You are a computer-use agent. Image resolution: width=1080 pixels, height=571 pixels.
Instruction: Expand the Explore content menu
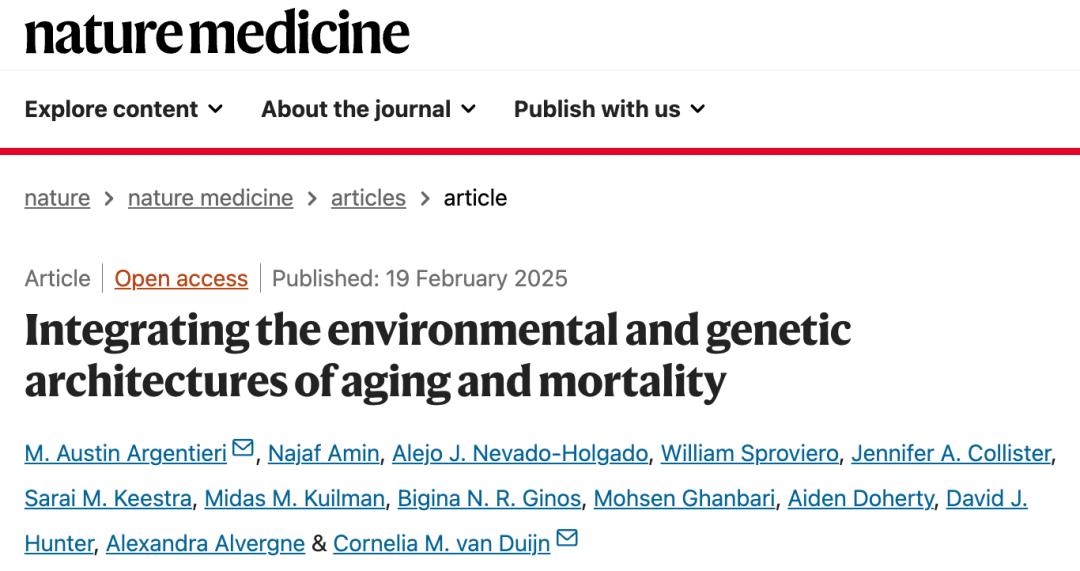tap(124, 109)
